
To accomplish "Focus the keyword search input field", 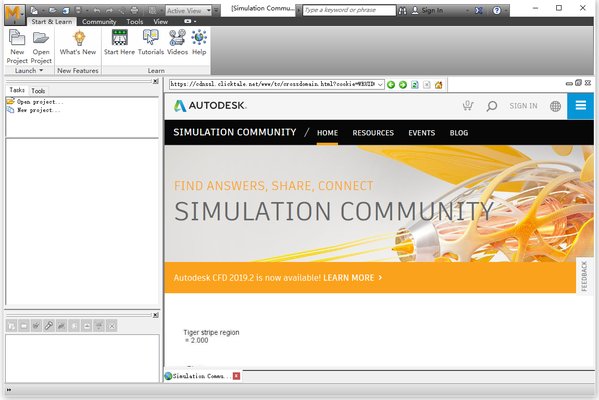I will pos(349,10).
